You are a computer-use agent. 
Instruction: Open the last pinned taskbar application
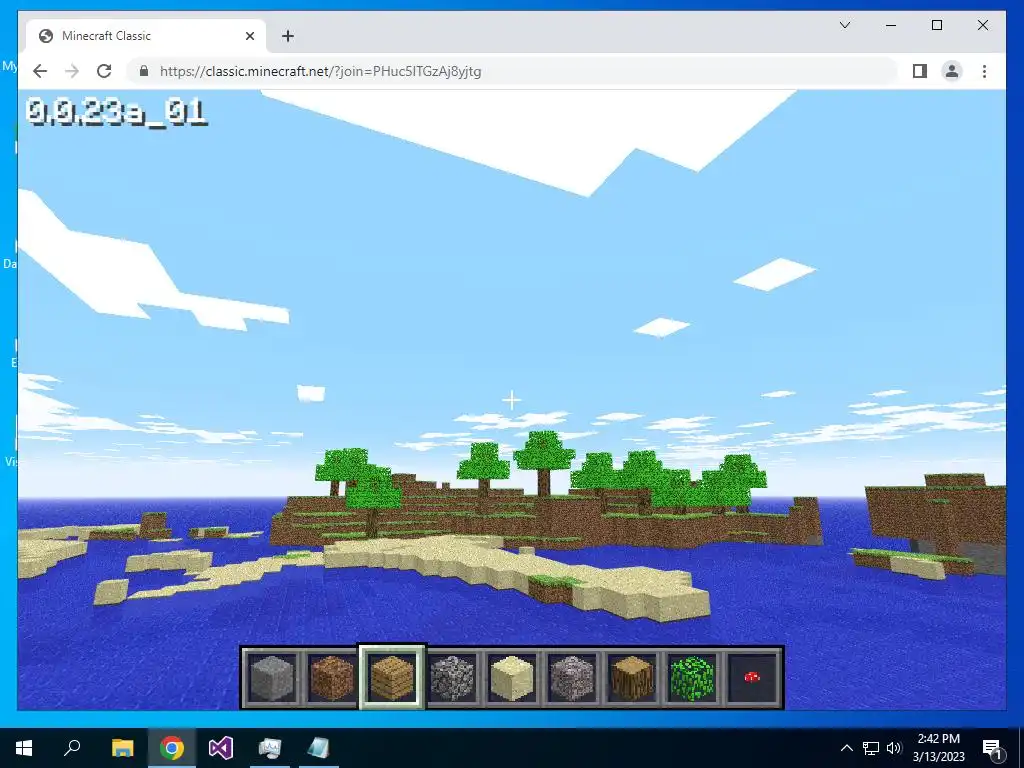tap(319, 748)
